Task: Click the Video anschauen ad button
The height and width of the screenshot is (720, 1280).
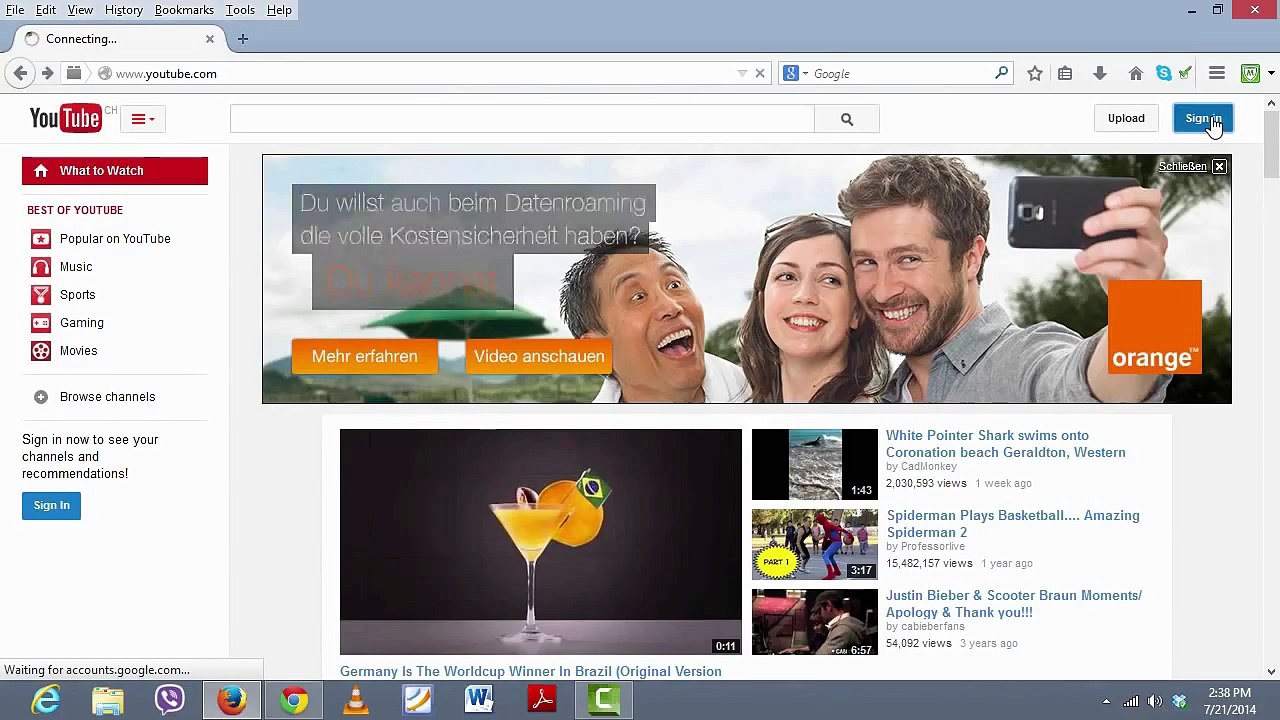Action: (539, 357)
